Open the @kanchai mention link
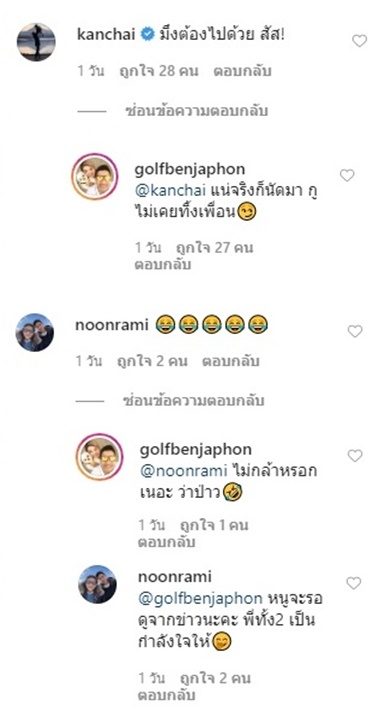Viewport: 384px width, 728px height. coord(170,191)
